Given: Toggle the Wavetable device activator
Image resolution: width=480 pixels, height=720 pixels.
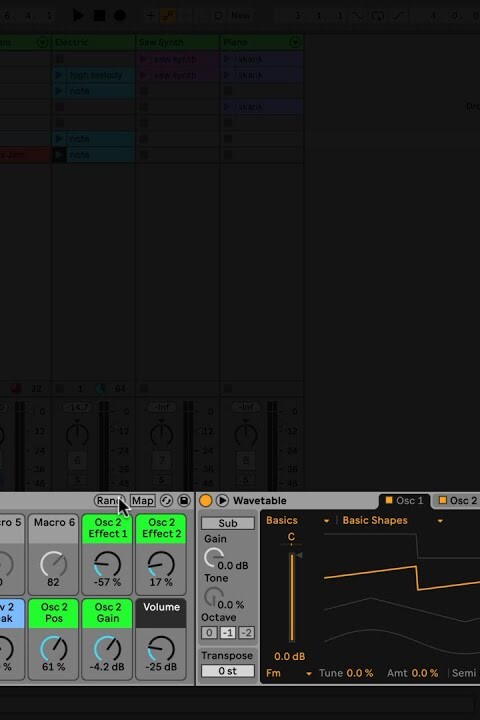Looking at the screenshot, I should pos(205,501).
